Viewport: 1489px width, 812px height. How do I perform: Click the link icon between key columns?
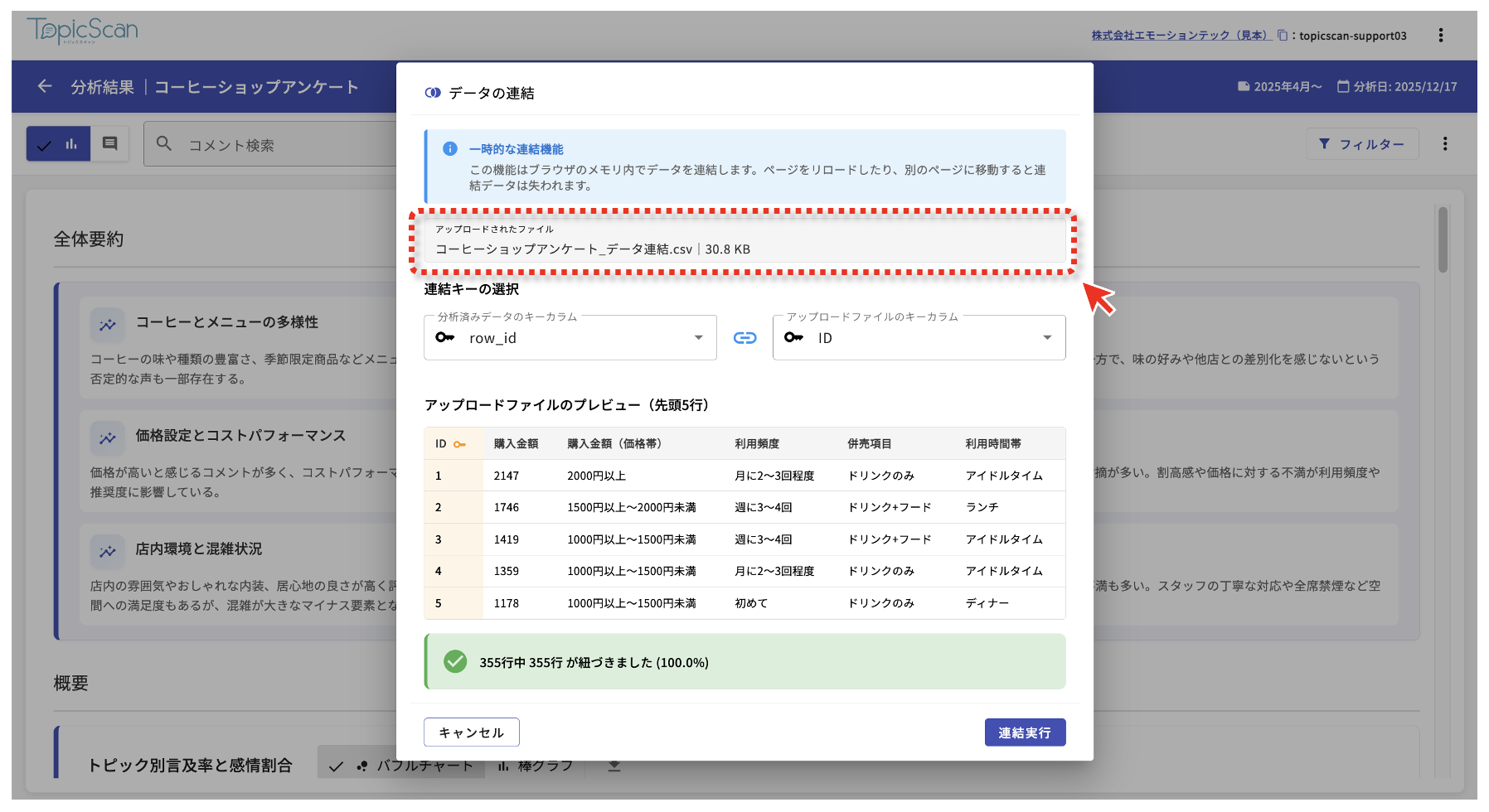point(744,338)
